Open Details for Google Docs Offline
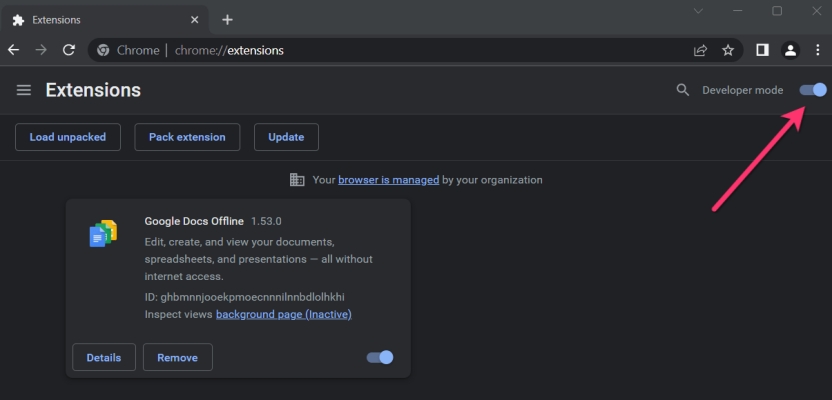 (x=104, y=357)
